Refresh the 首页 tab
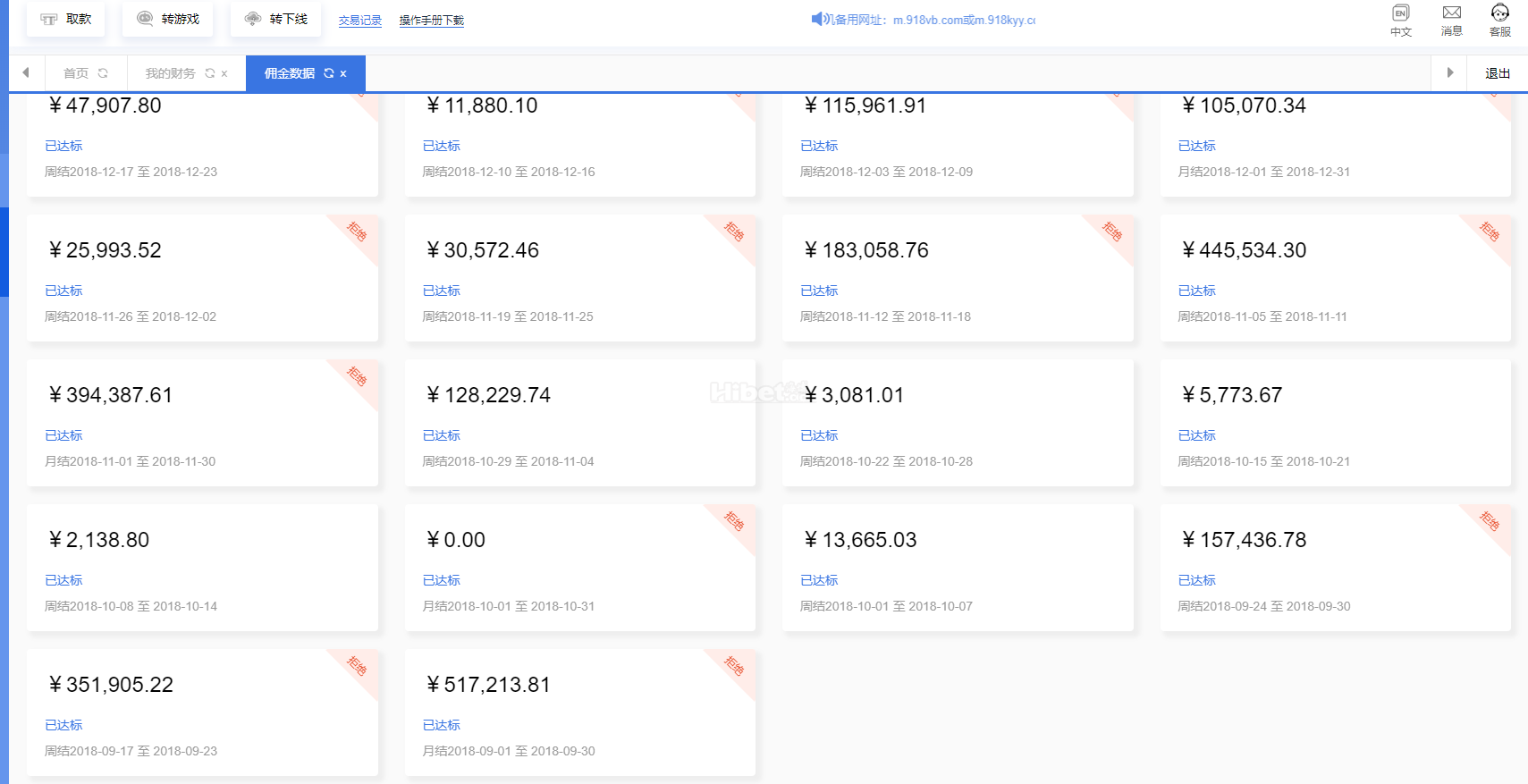 pos(103,73)
